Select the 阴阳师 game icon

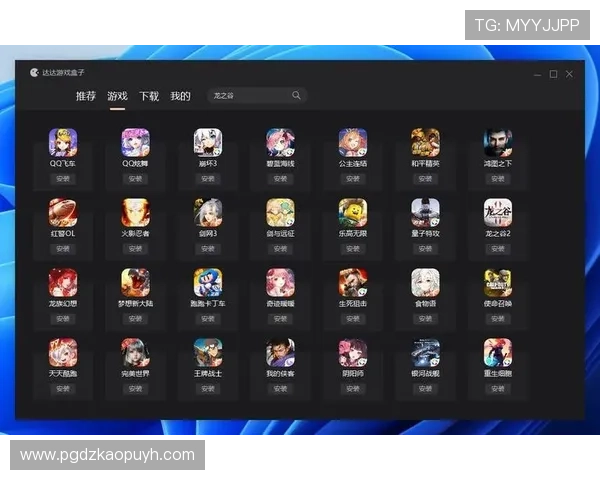click(x=353, y=353)
